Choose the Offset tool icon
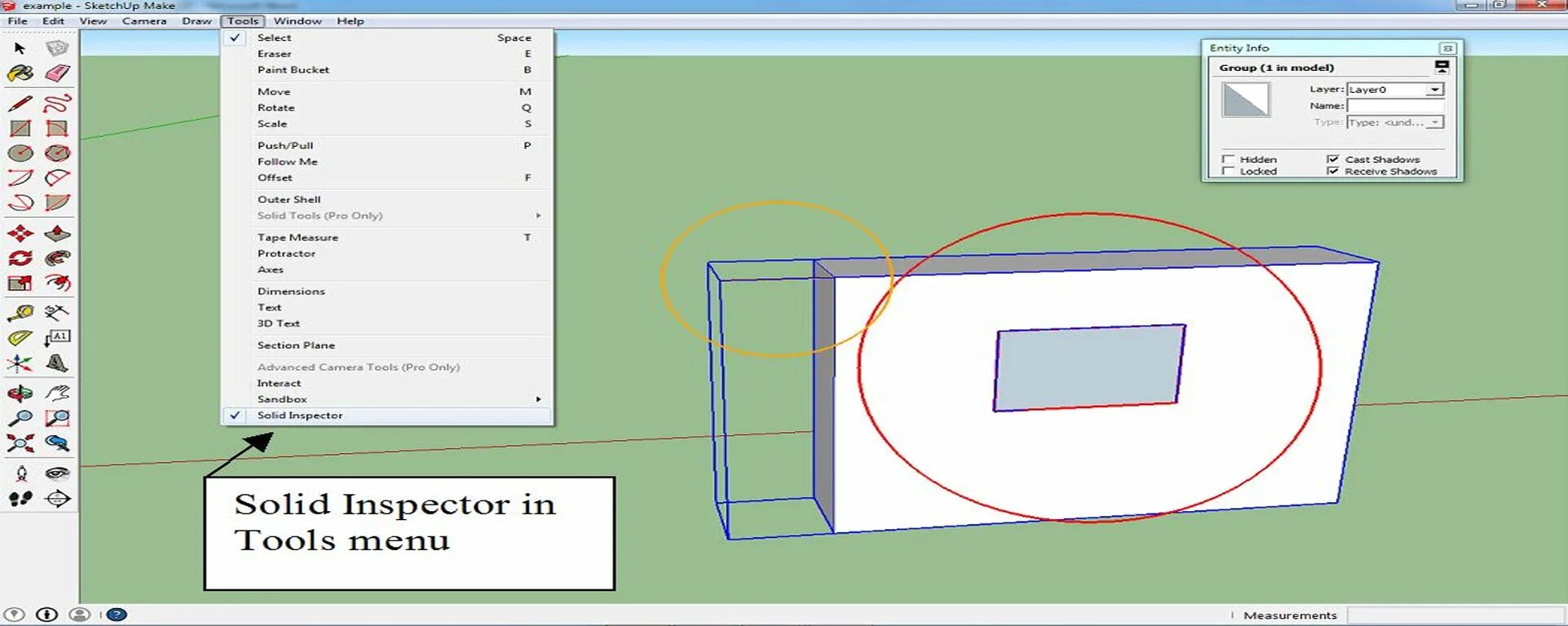 point(57,283)
